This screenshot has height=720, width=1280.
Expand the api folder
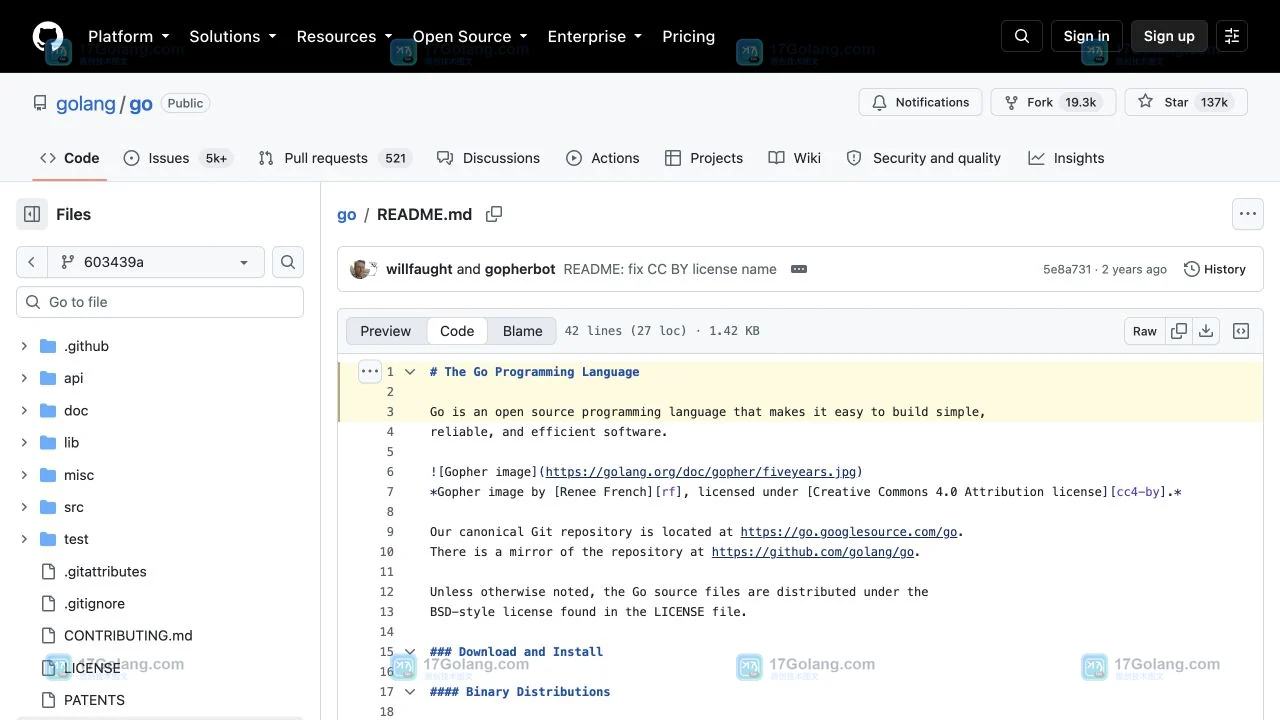(24, 378)
